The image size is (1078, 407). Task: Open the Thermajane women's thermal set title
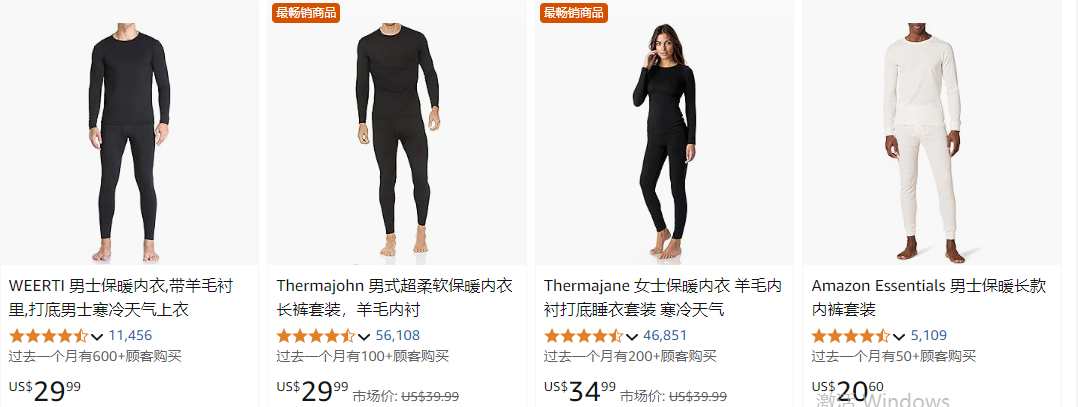[x=663, y=298]
